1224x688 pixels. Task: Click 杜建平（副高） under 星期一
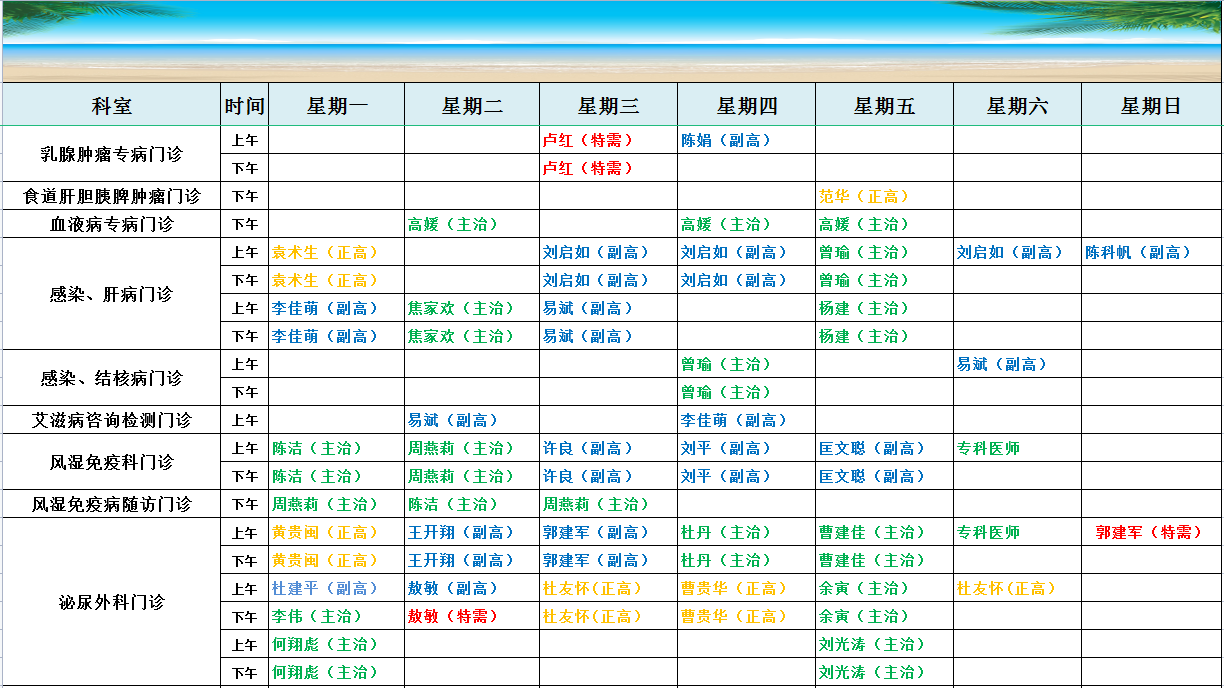tap(325, 588)
